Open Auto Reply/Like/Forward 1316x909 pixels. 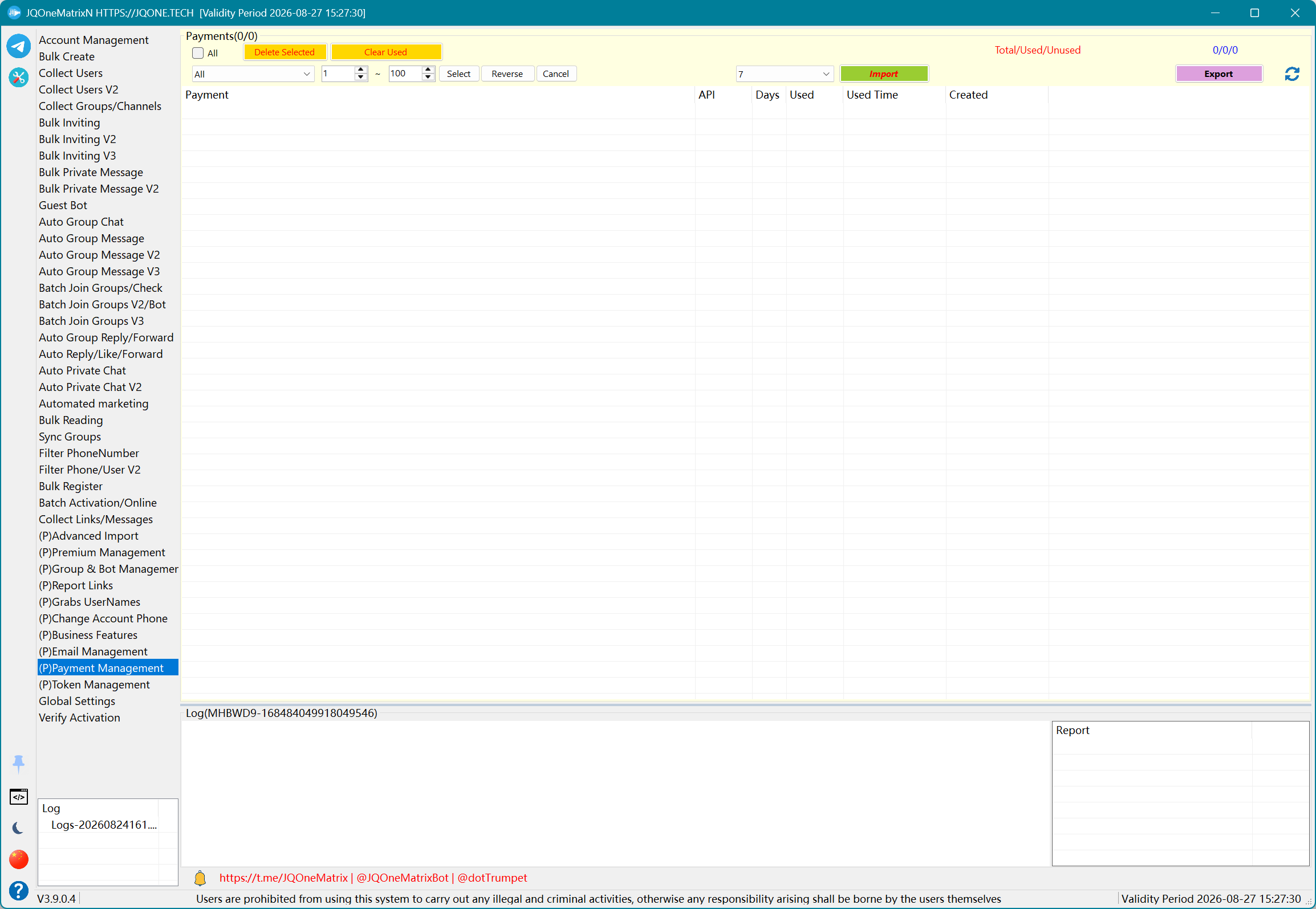click(x=100, y=354)
